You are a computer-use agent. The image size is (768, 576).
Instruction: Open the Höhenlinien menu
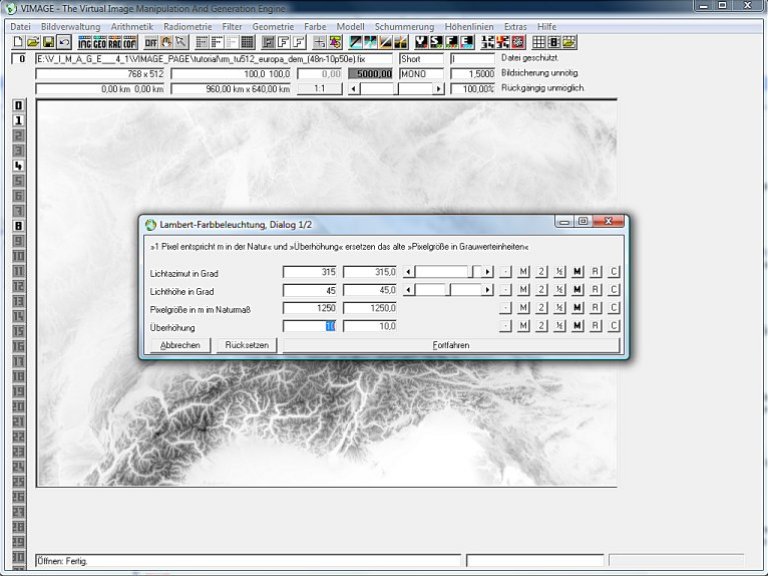pos(469,26)
